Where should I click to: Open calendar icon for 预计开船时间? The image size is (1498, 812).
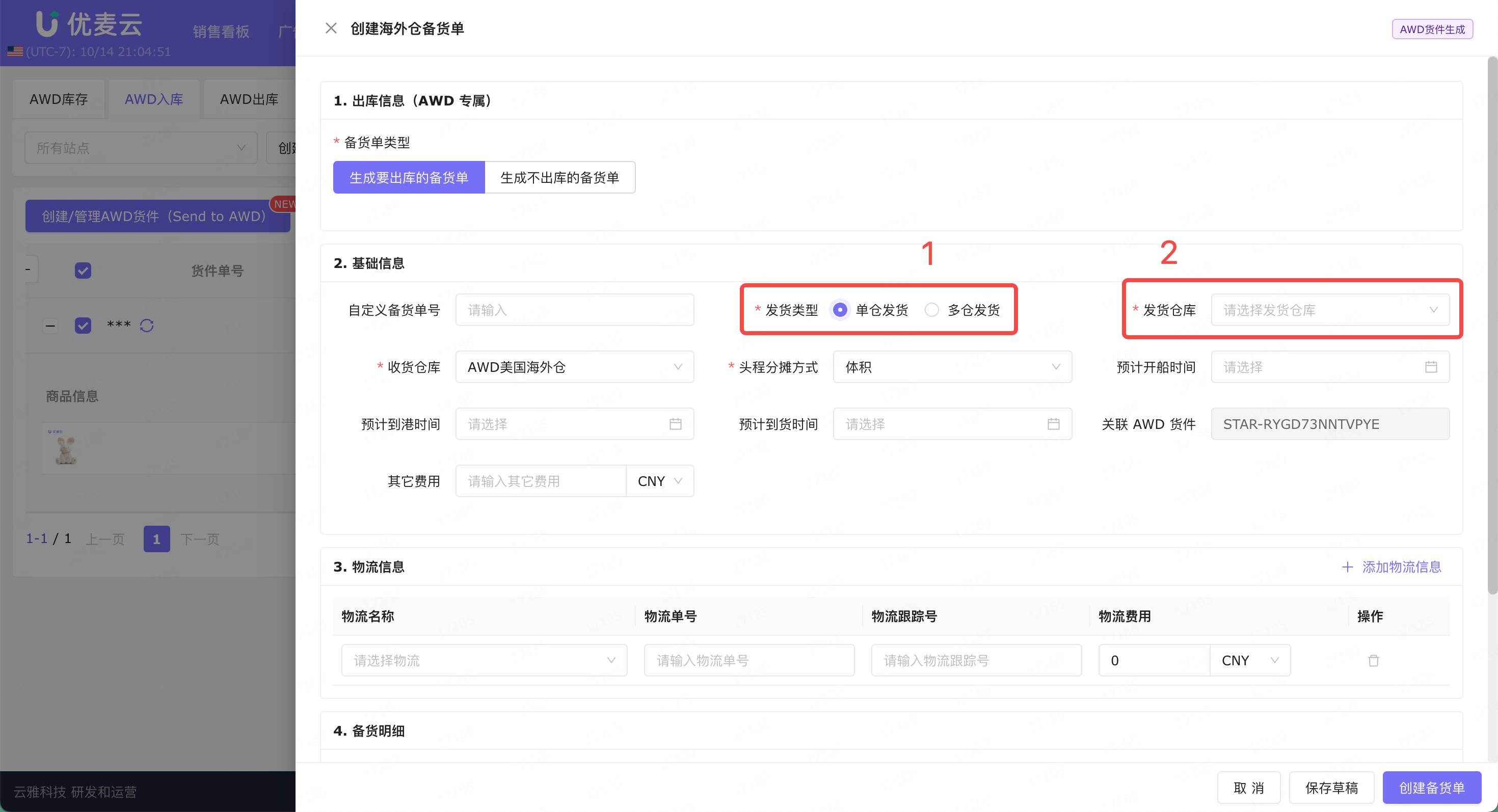pyautogui.click(x=1431, y=367)
